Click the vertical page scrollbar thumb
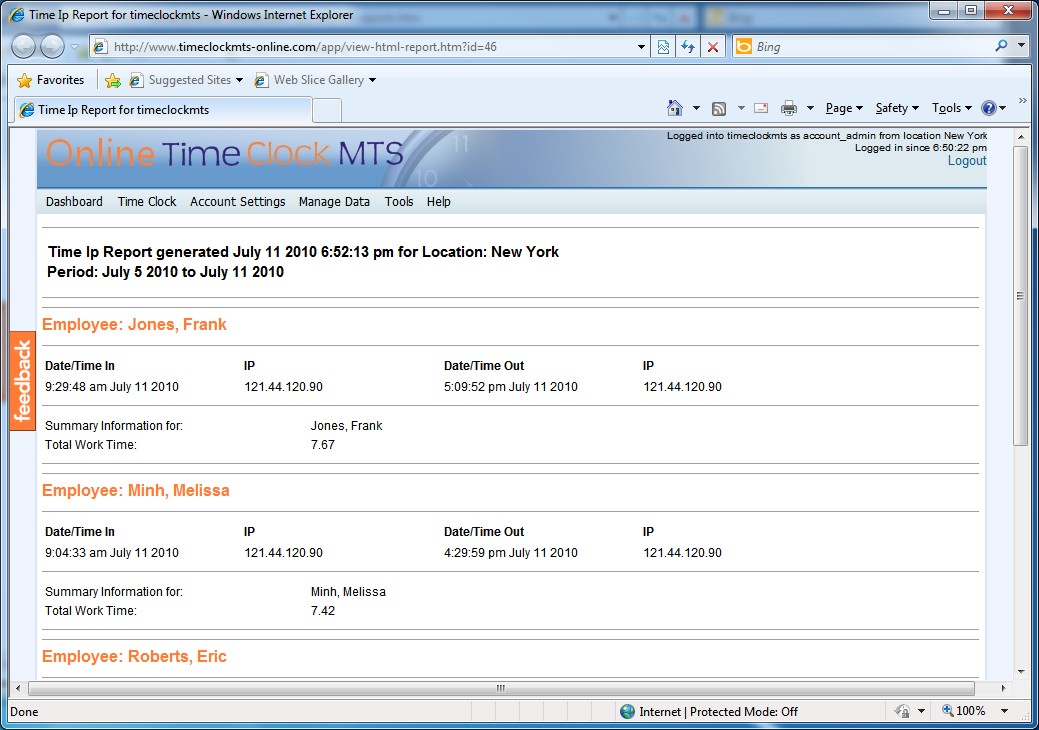 click(x=1020, y=295)
